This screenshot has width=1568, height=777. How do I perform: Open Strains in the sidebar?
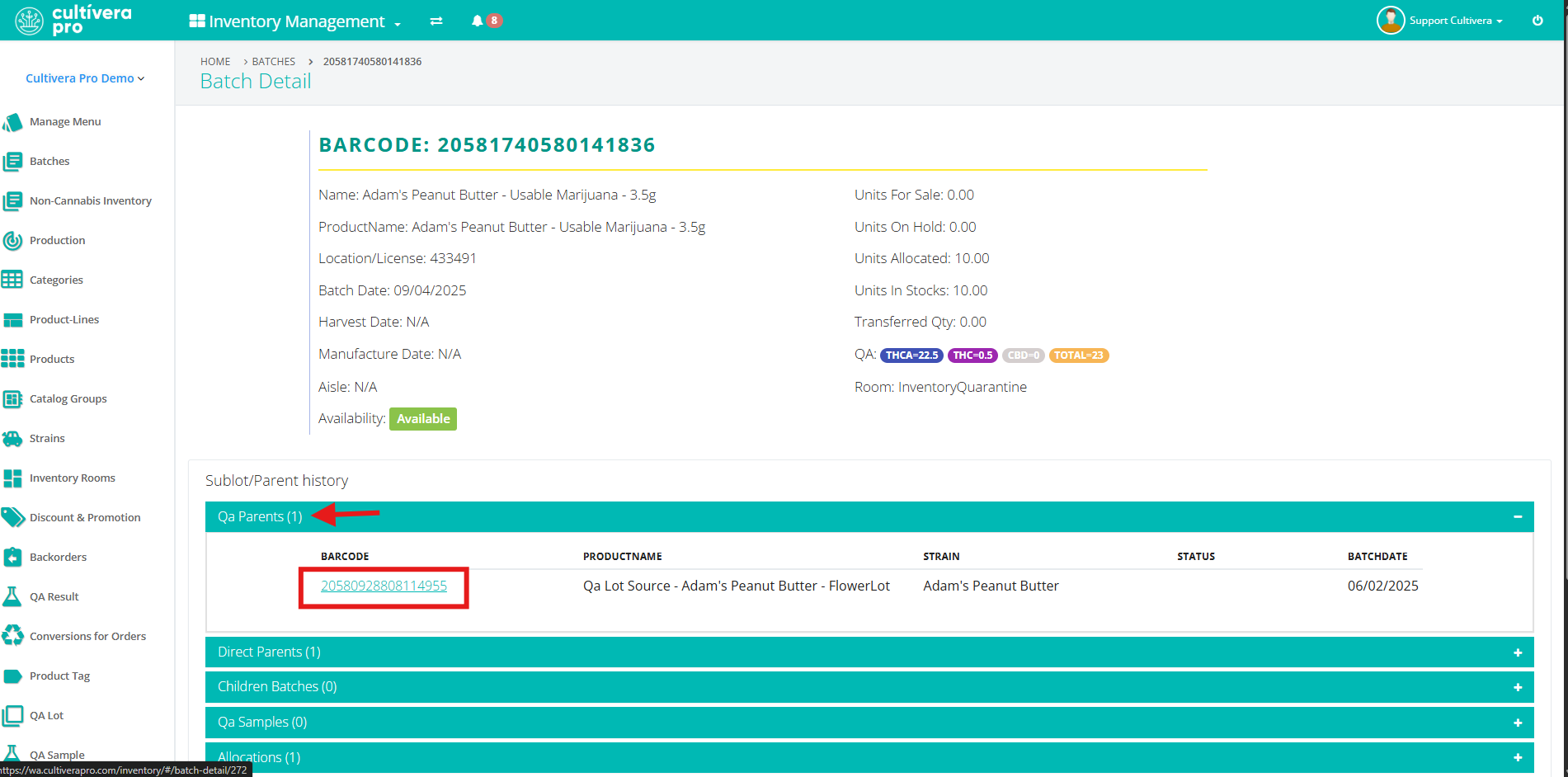(x=47, y=439)
